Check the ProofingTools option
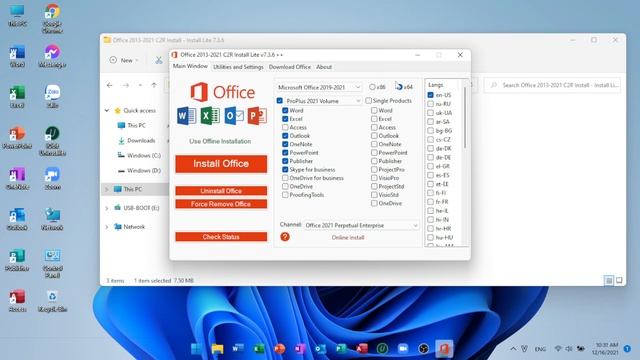 coord(285,195)
